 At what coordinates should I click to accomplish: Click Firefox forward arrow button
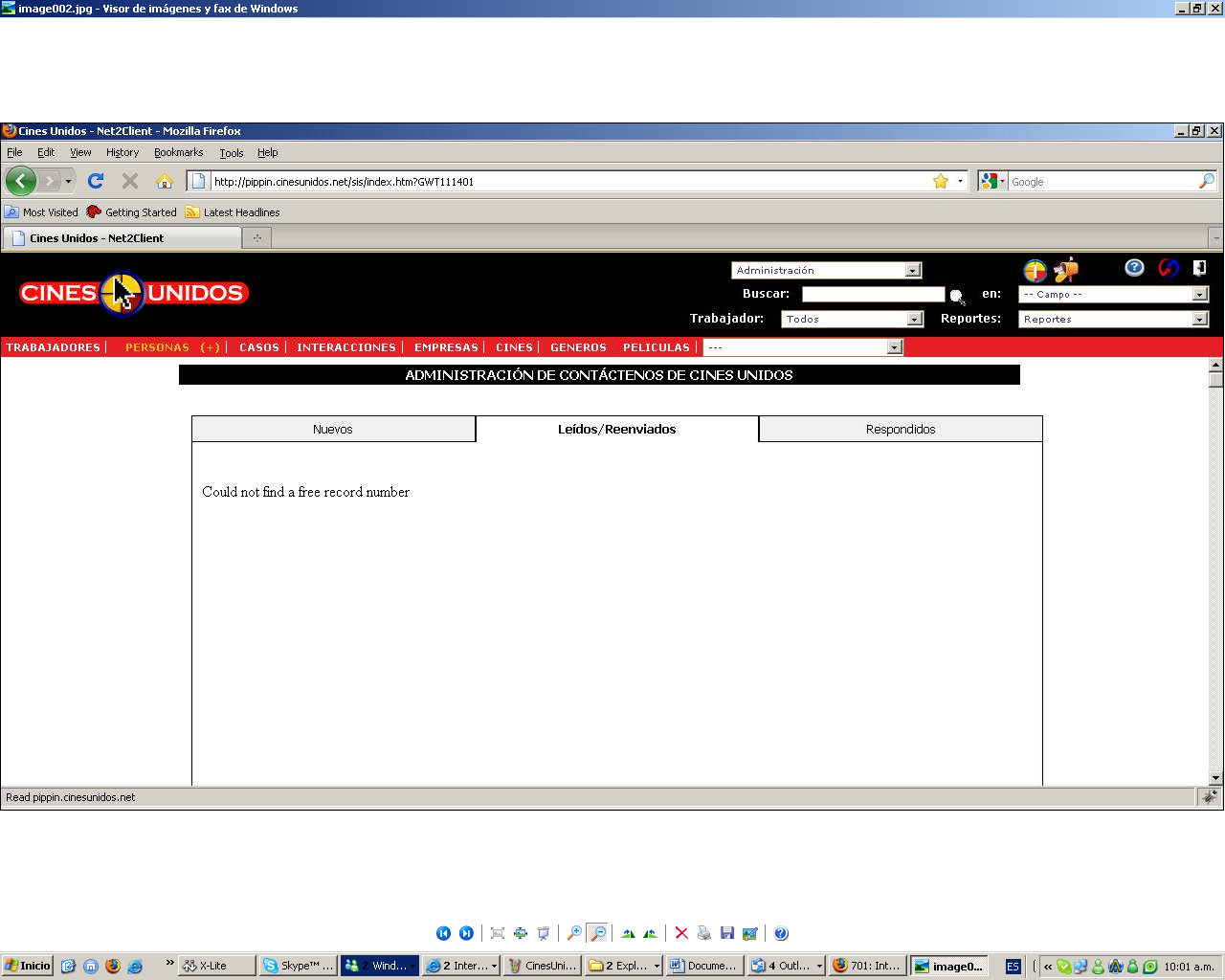[x=50, y=181]
